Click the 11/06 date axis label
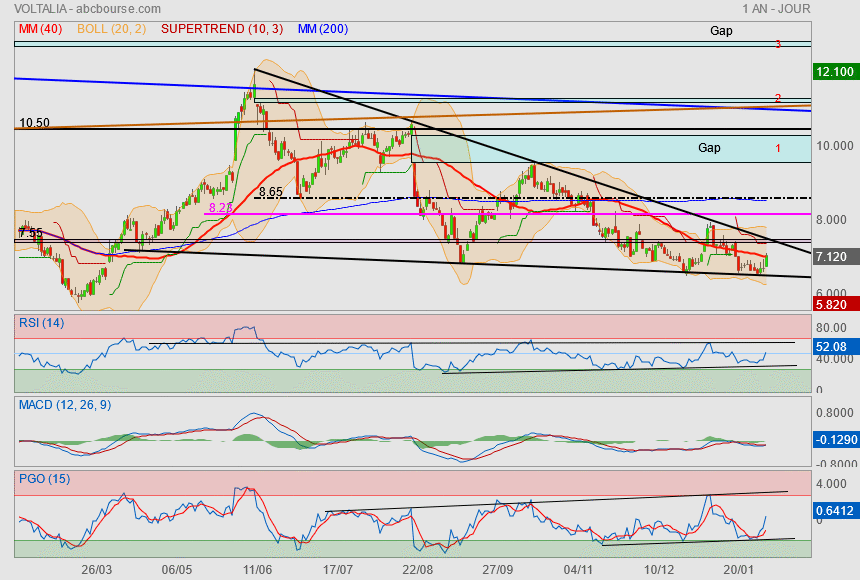Screen dimensions: 860x580 click(257, 570)
